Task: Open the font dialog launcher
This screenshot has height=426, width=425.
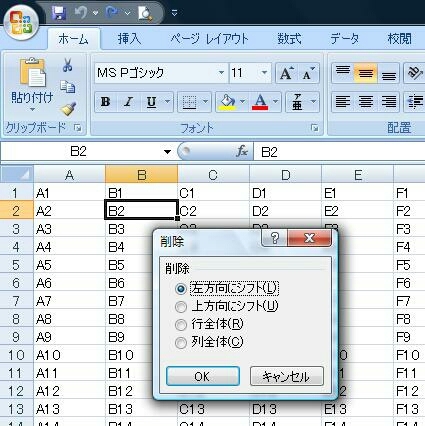Action: pos(314,128)
